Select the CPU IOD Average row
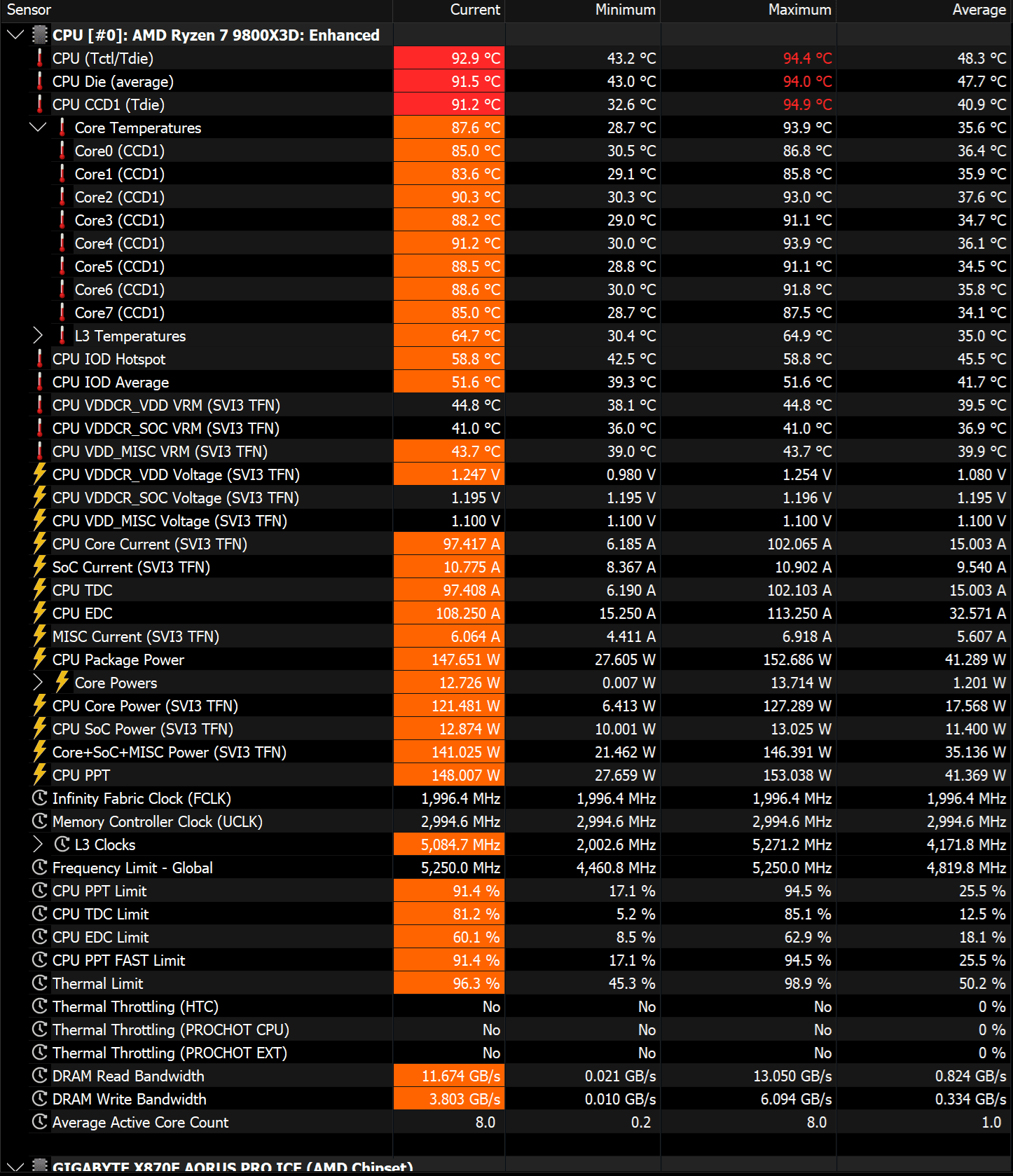Screen dimensions: 1013x1176 point(506,382)
